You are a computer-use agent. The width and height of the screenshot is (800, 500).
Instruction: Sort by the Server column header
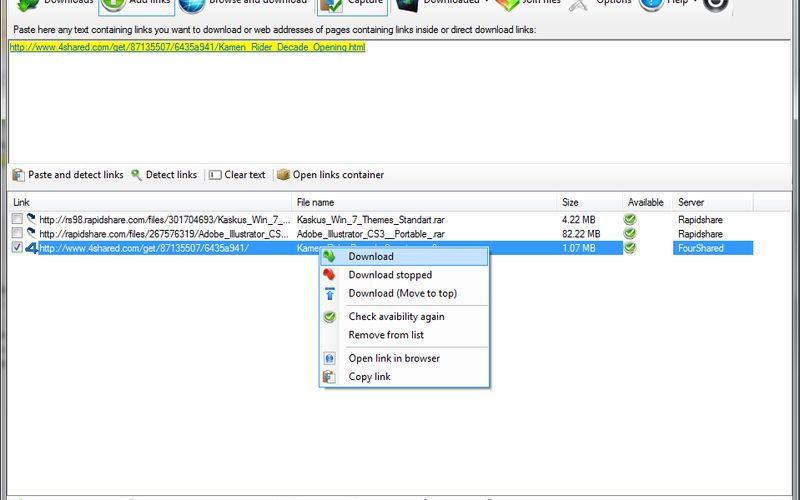point(713,203)
